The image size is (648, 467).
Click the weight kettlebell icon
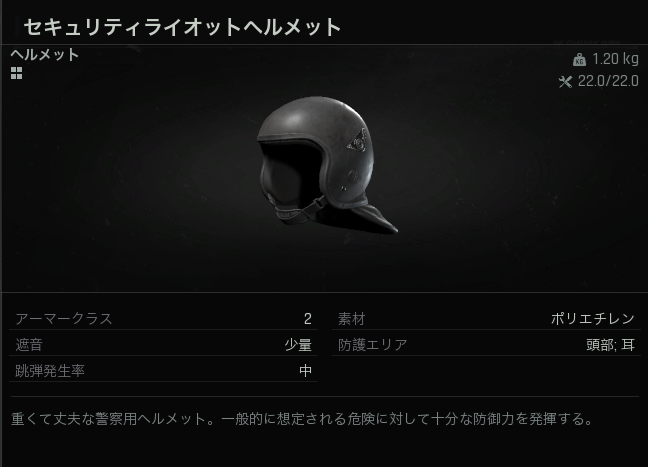click(x=579, y=60)
